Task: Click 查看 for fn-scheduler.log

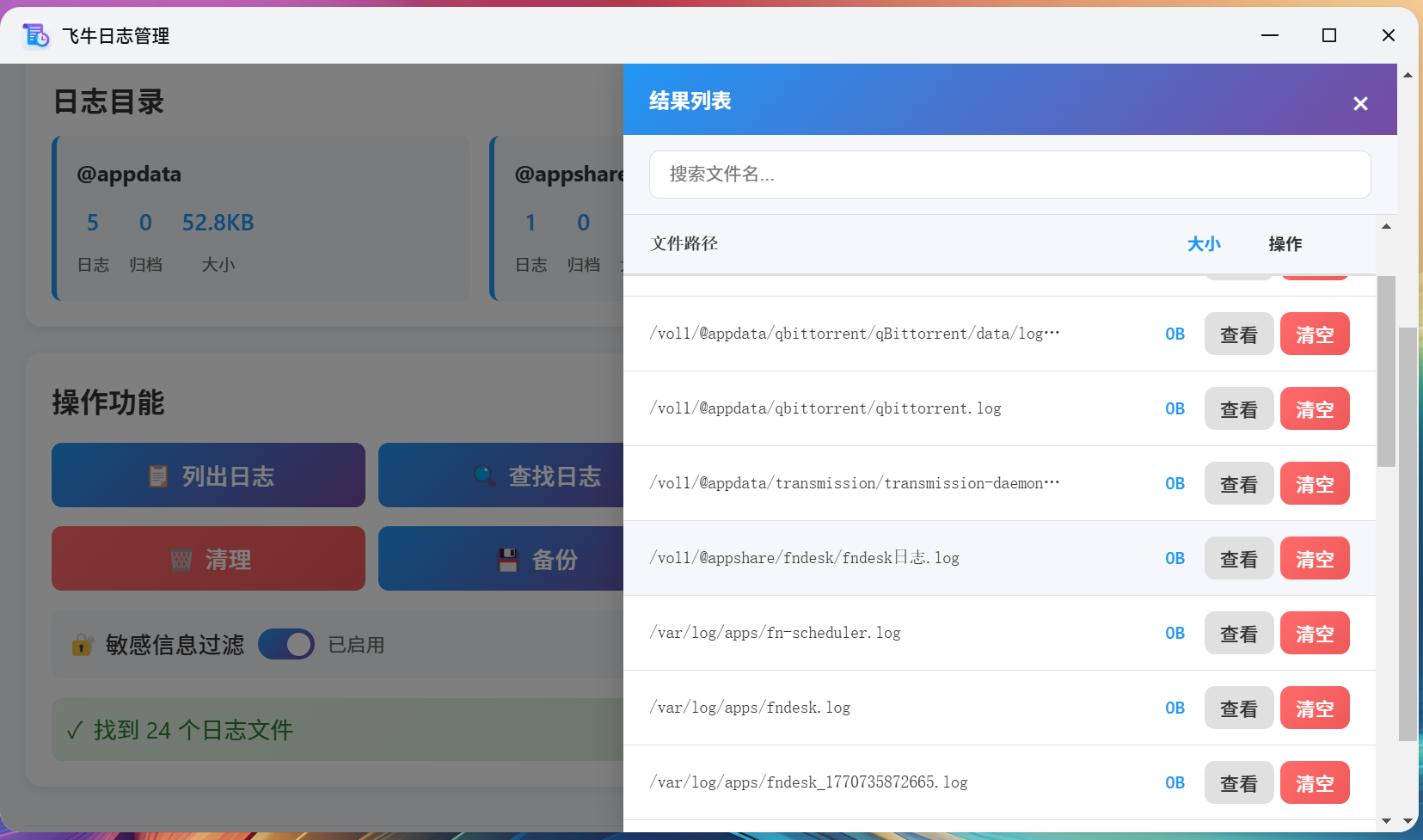Action: pos(1238,633)
